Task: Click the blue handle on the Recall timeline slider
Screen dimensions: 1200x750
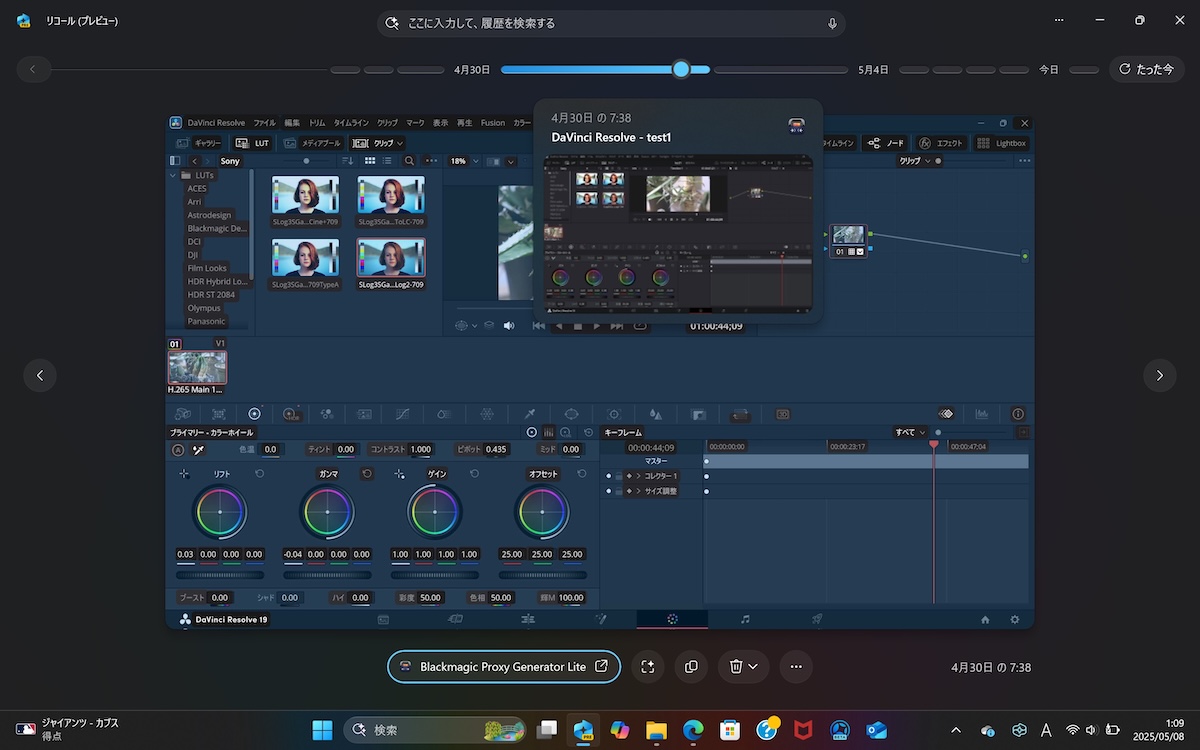Action: click(681, 69)
